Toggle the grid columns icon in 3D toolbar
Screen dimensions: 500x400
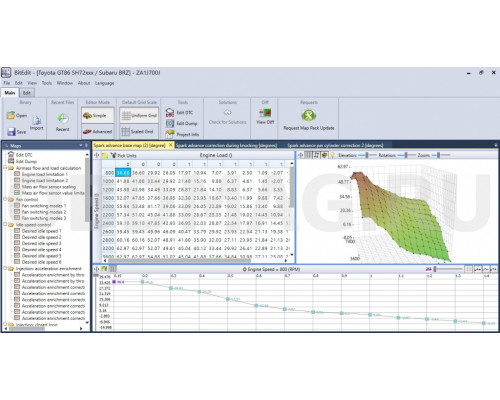click(x=308, y=155)
